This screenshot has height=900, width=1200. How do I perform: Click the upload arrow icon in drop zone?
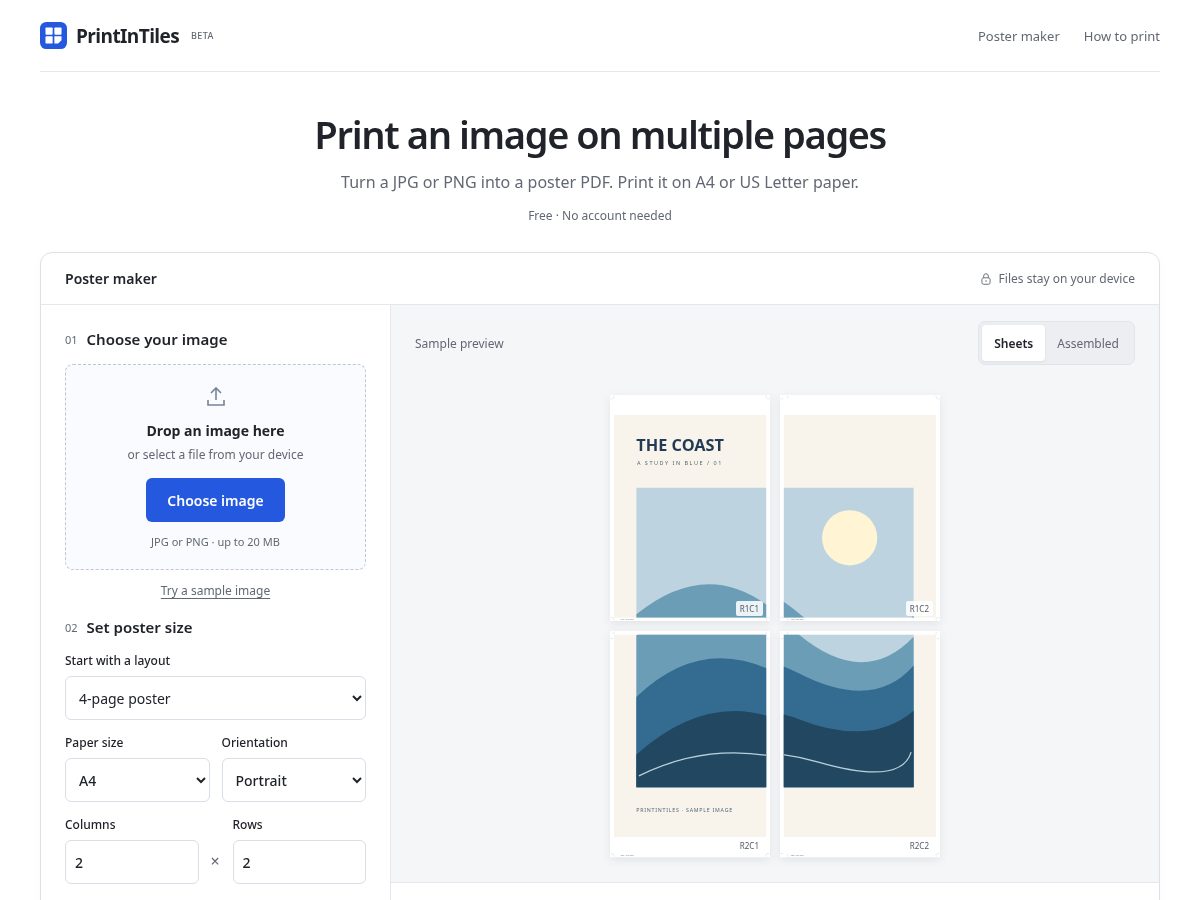pyautogui.click(x=215, y=397)
